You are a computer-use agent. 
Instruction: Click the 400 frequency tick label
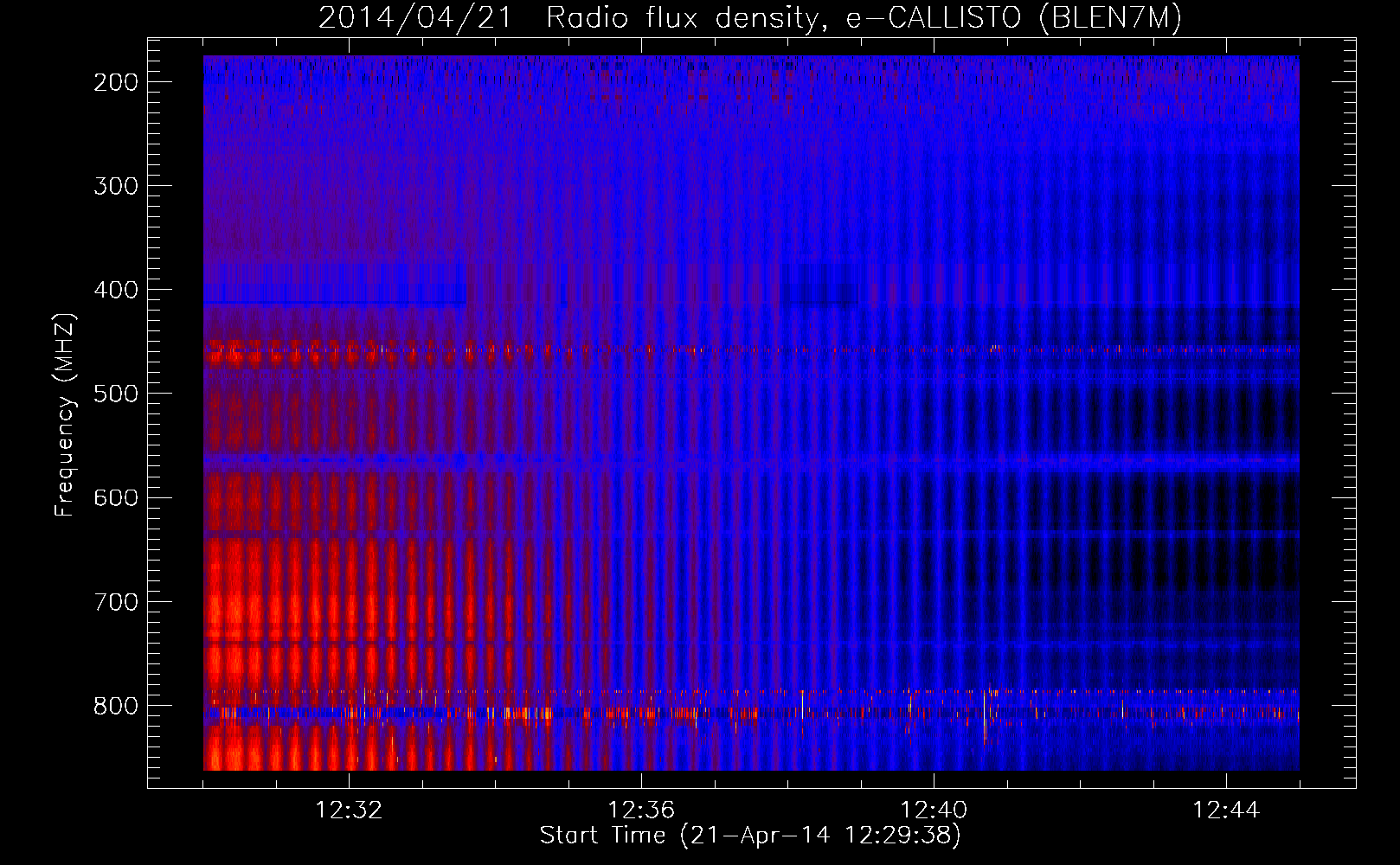116,290
